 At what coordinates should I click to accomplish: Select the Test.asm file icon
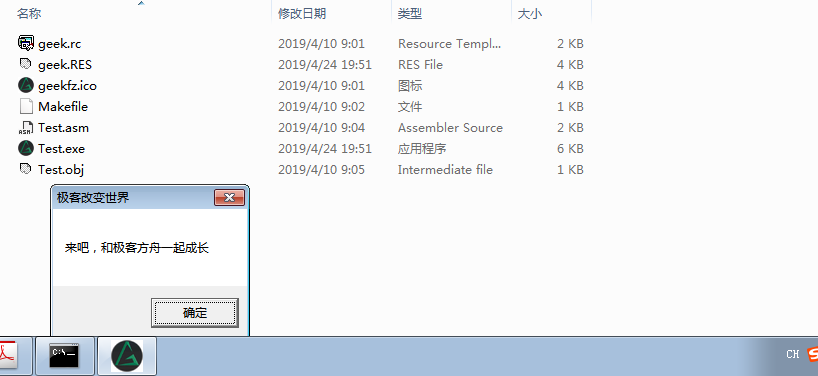click(26, 127)
